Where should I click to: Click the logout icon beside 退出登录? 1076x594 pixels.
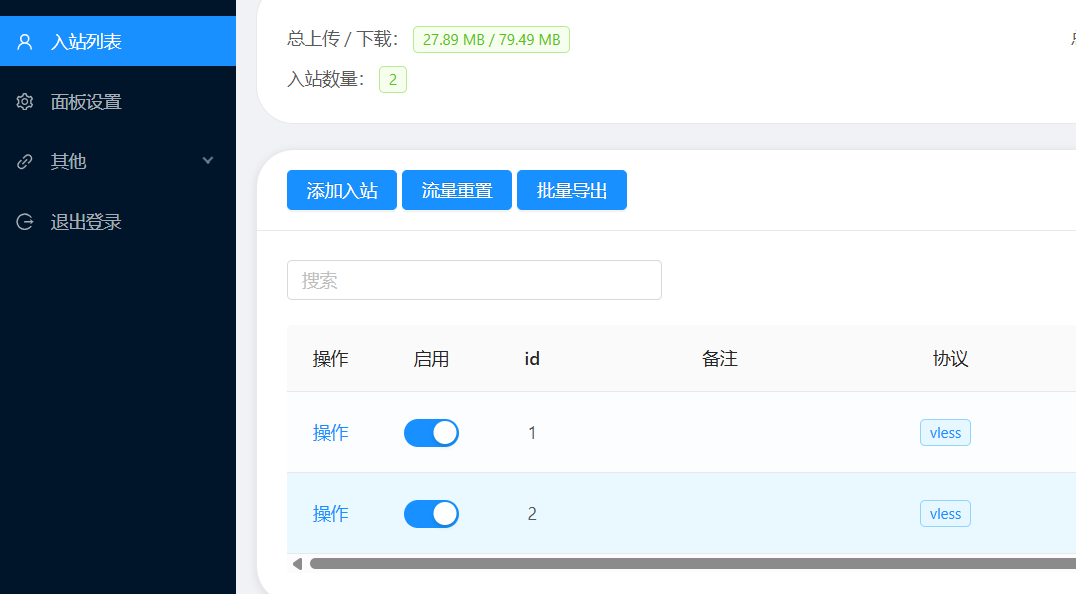click(x=25, y=222)
